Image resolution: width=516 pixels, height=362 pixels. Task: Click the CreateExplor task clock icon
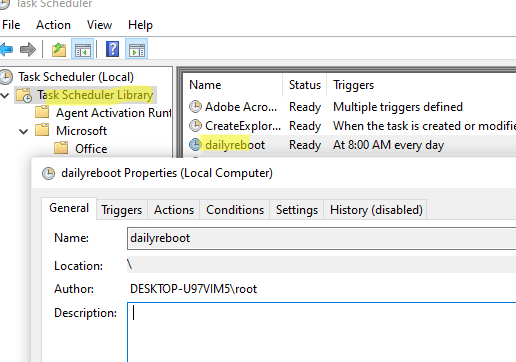pos(195,126)
